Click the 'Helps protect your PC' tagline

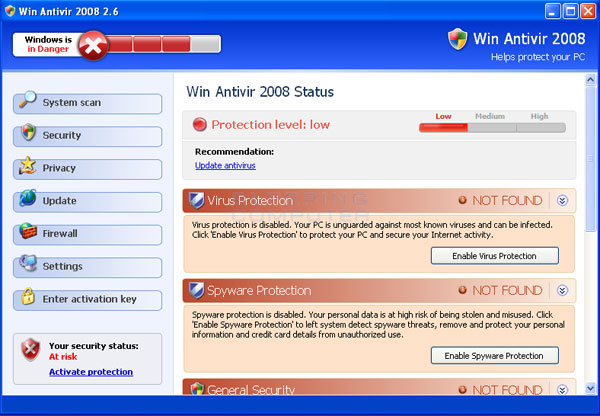538,57
